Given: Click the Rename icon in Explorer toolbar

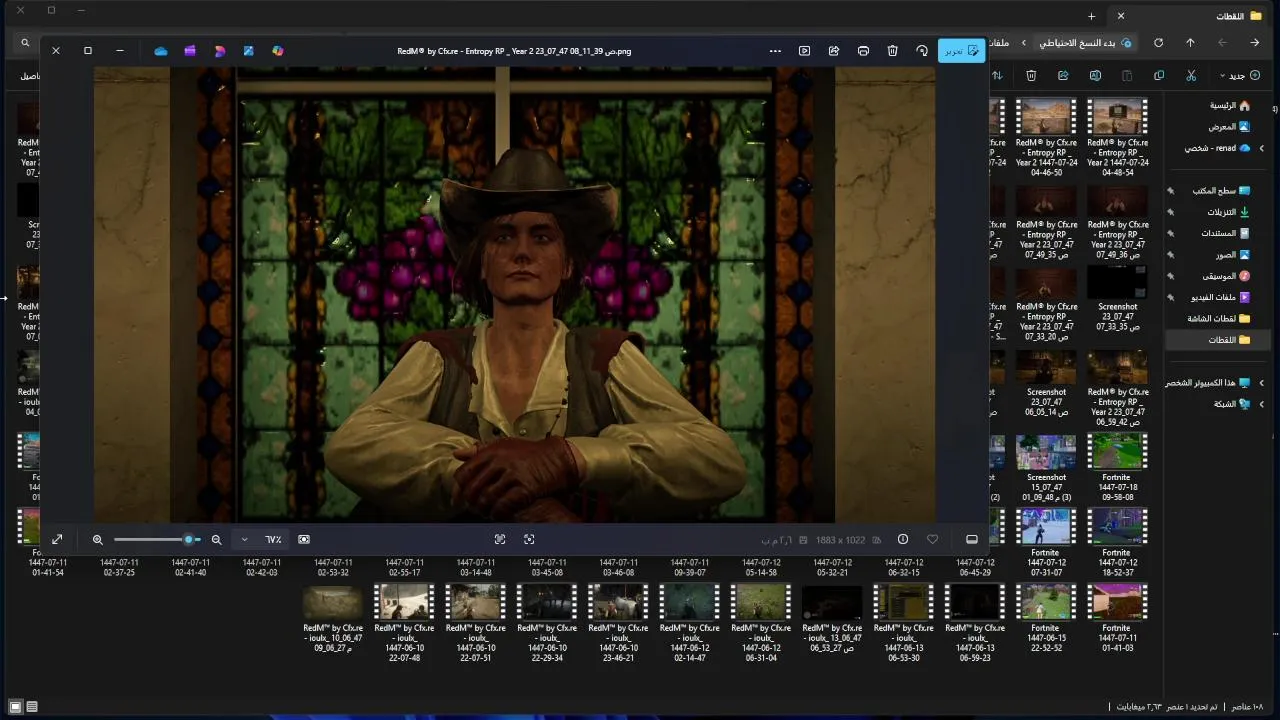Looking at the screenshot, I should pyautogui.click(x=1095, y=75).
